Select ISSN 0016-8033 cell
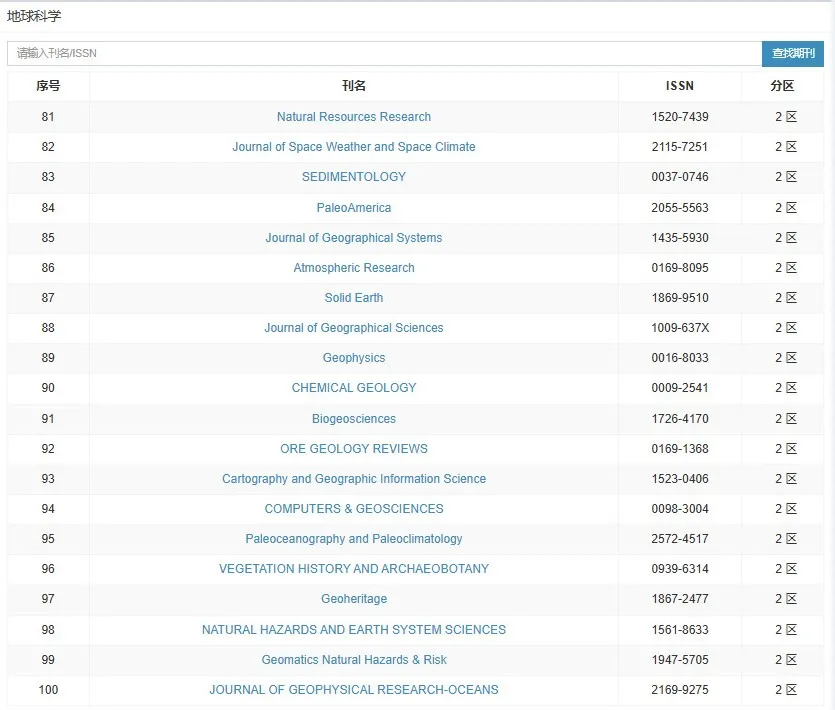 pyautogui.click(x=680, y=358)
